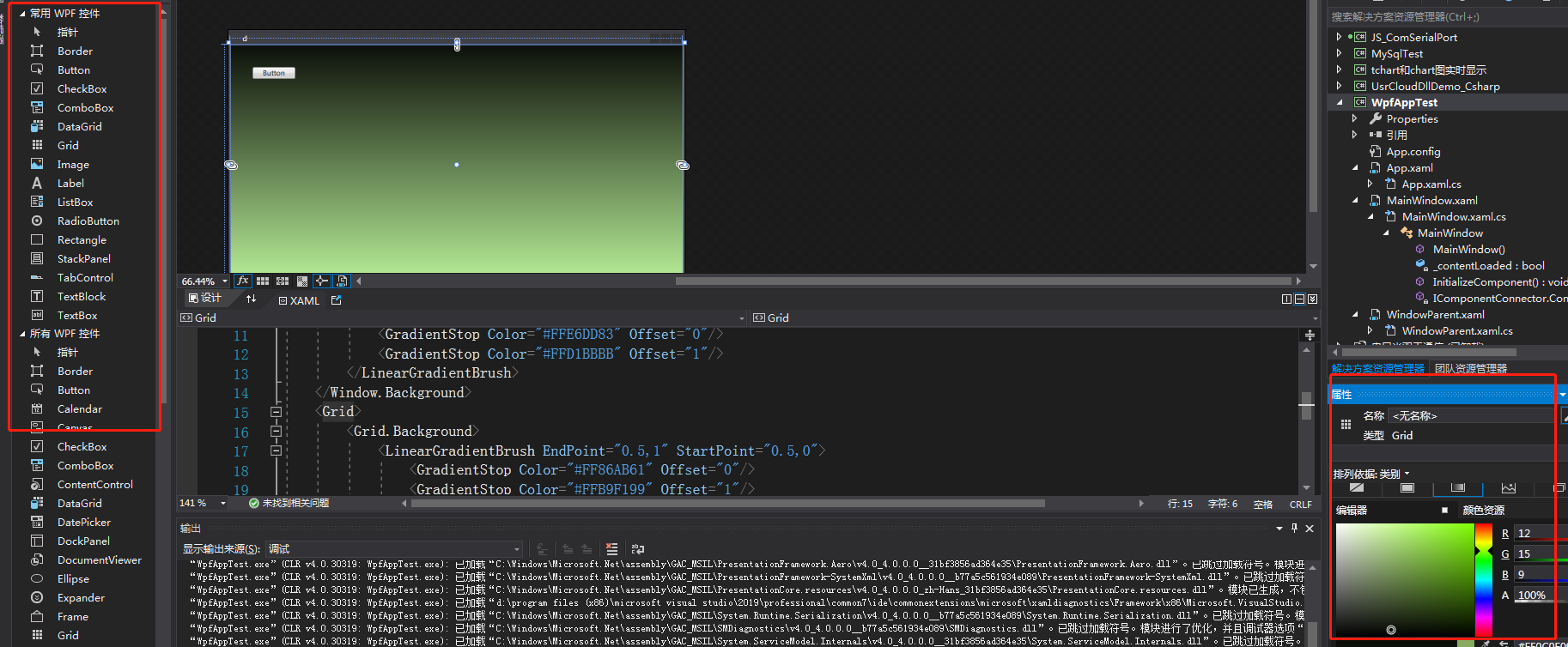The height and width of the screenshot is (647, 1568).
Task: Toggle effects fx button in designer toolbar
Action: tap(243, 281)
